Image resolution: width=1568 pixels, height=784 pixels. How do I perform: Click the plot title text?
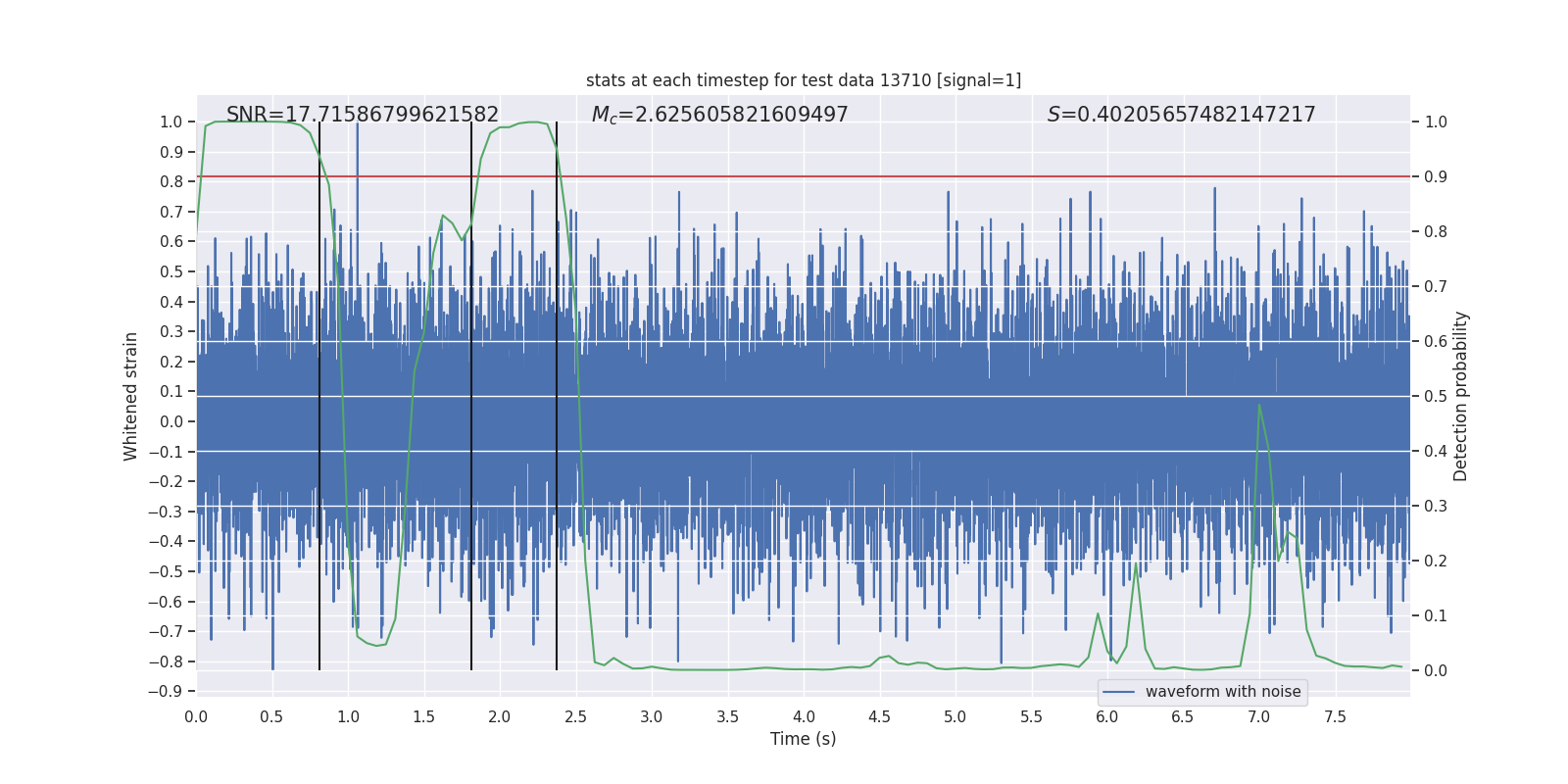[x=804, y=80]
